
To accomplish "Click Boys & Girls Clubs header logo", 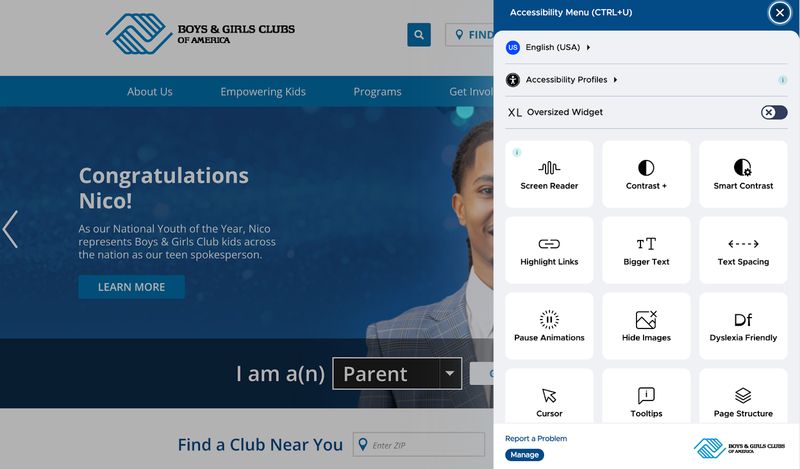I will 200,34.
